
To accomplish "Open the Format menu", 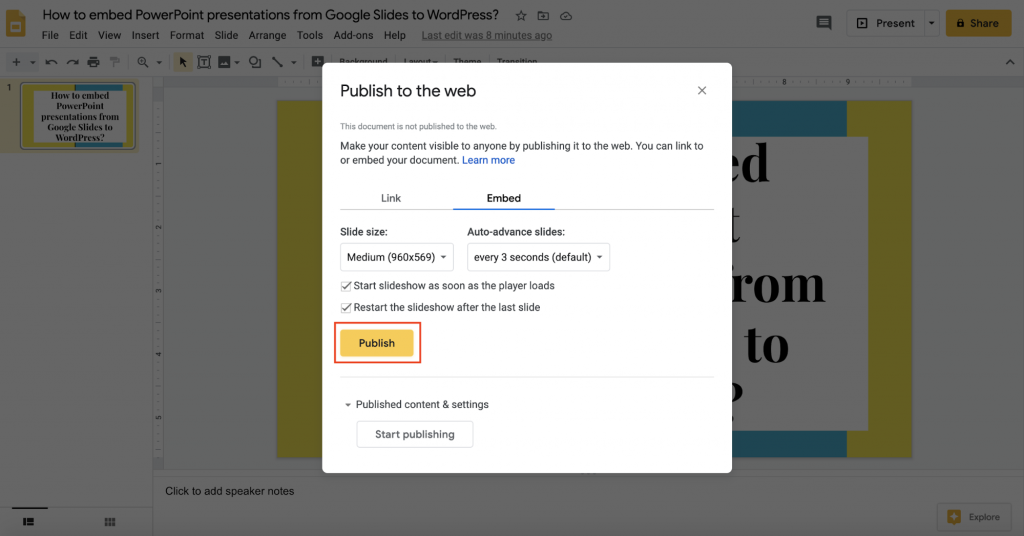I will click(187, 35).
